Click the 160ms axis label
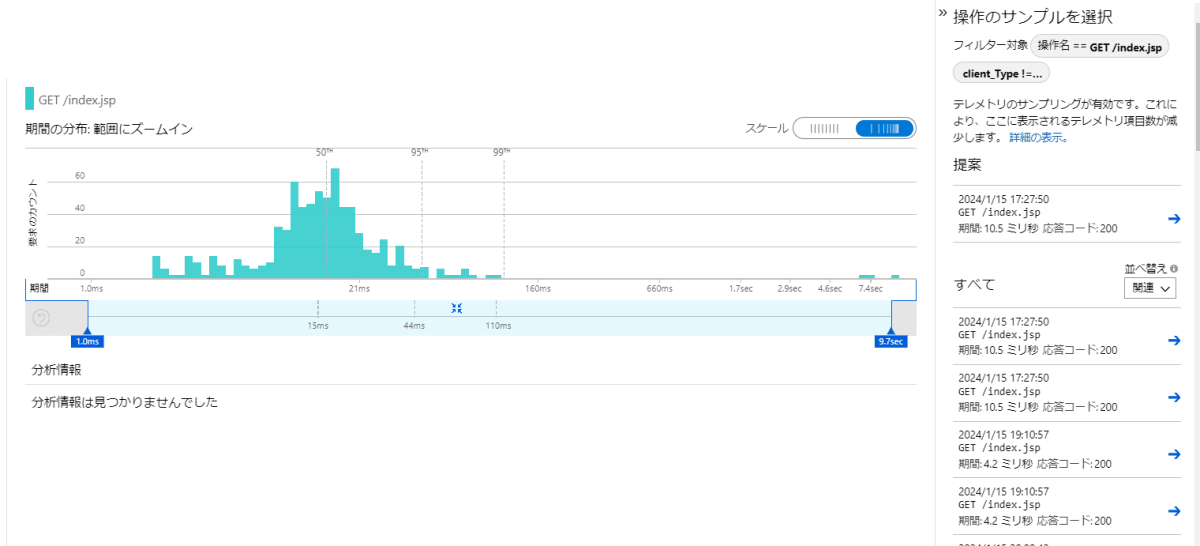Screen dimensions: 1200x546 (538, 288)
